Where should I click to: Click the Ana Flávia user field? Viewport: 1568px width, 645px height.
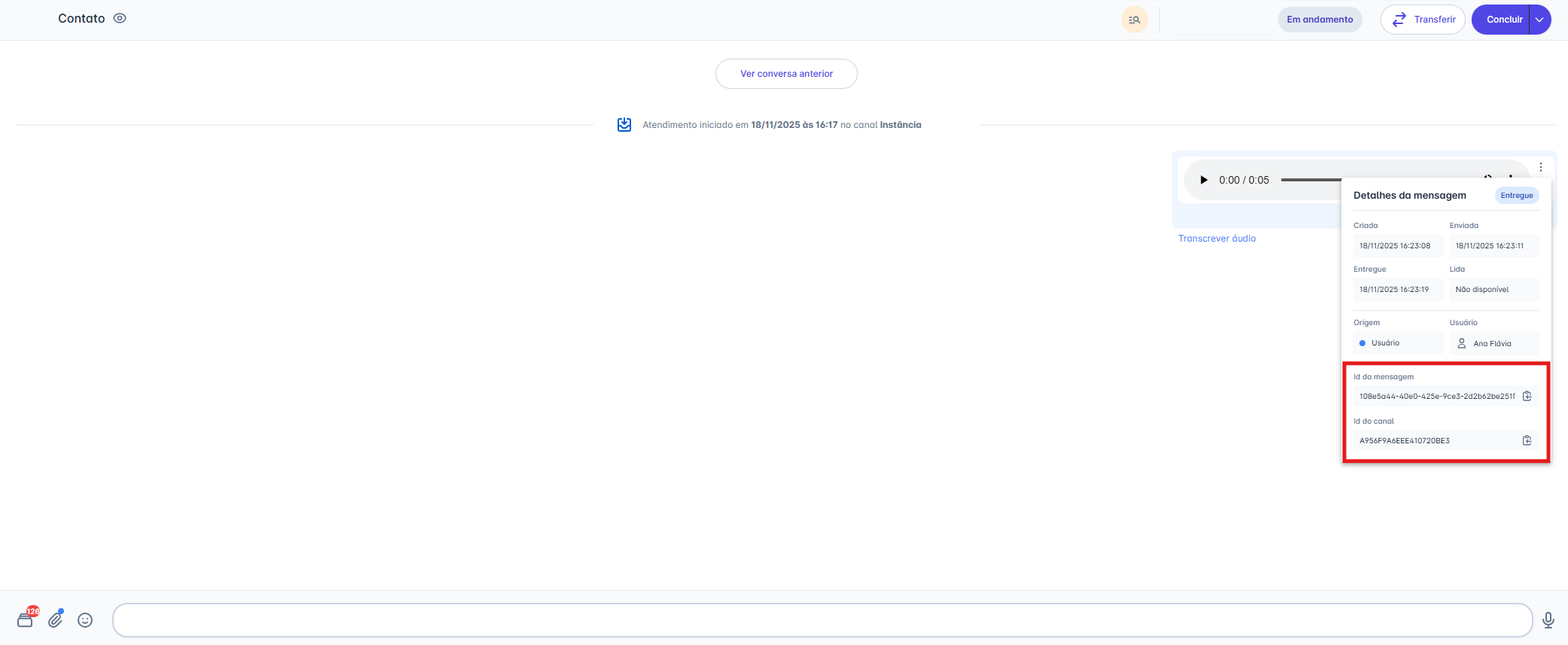1493,343
